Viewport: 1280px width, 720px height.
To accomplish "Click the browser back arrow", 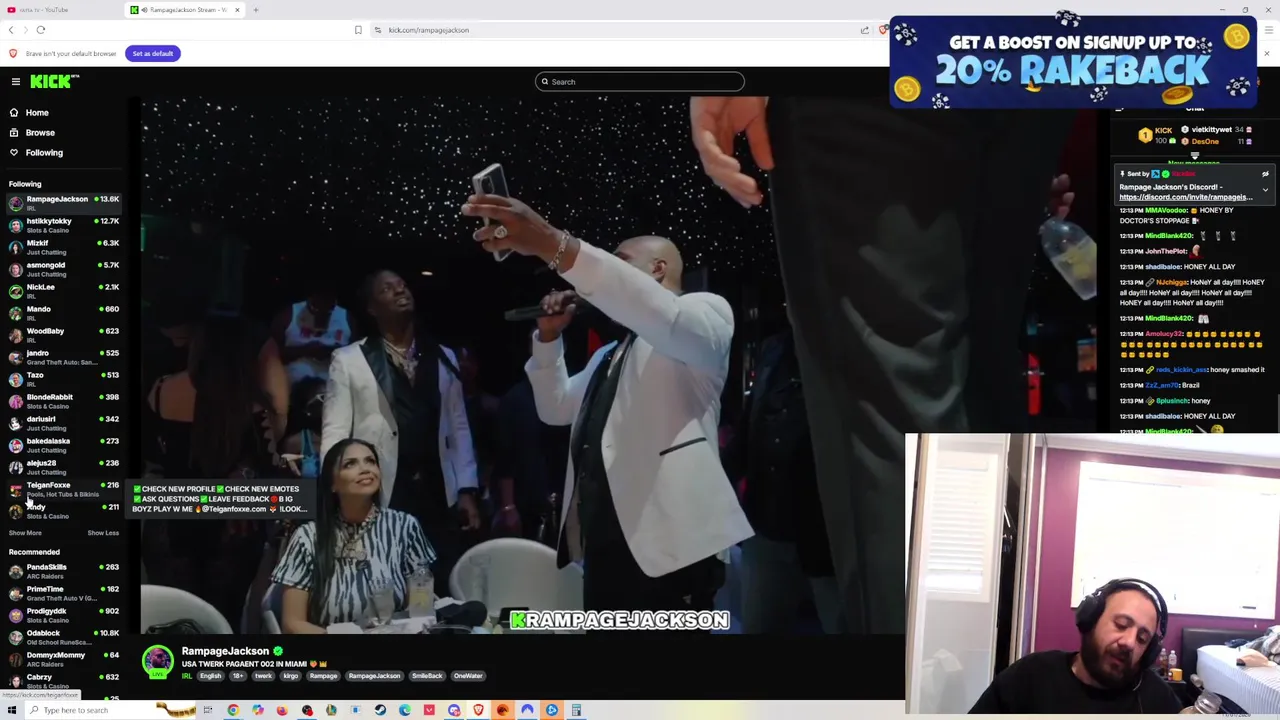I will coord(12,30).
